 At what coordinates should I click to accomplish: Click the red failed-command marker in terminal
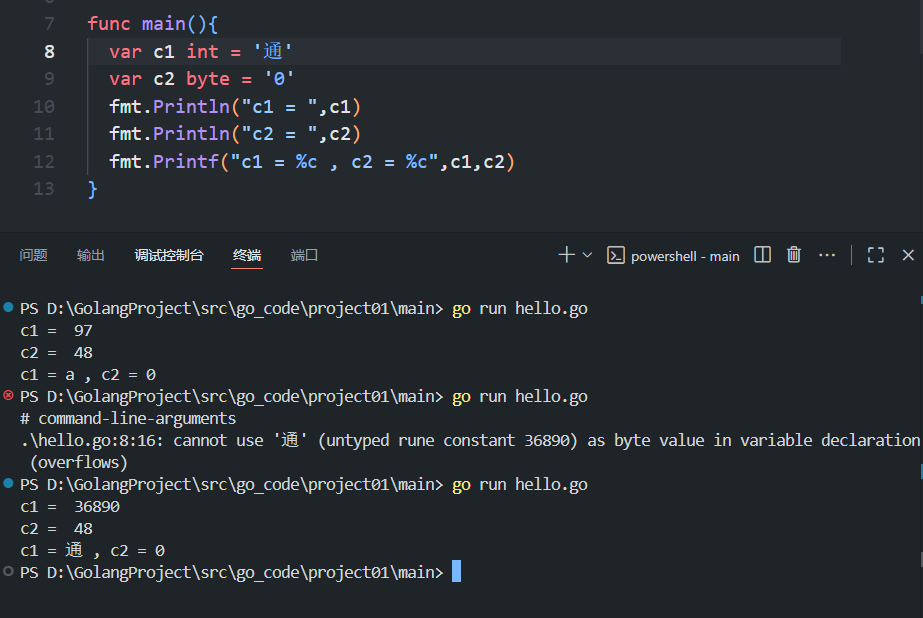(9, 396)
